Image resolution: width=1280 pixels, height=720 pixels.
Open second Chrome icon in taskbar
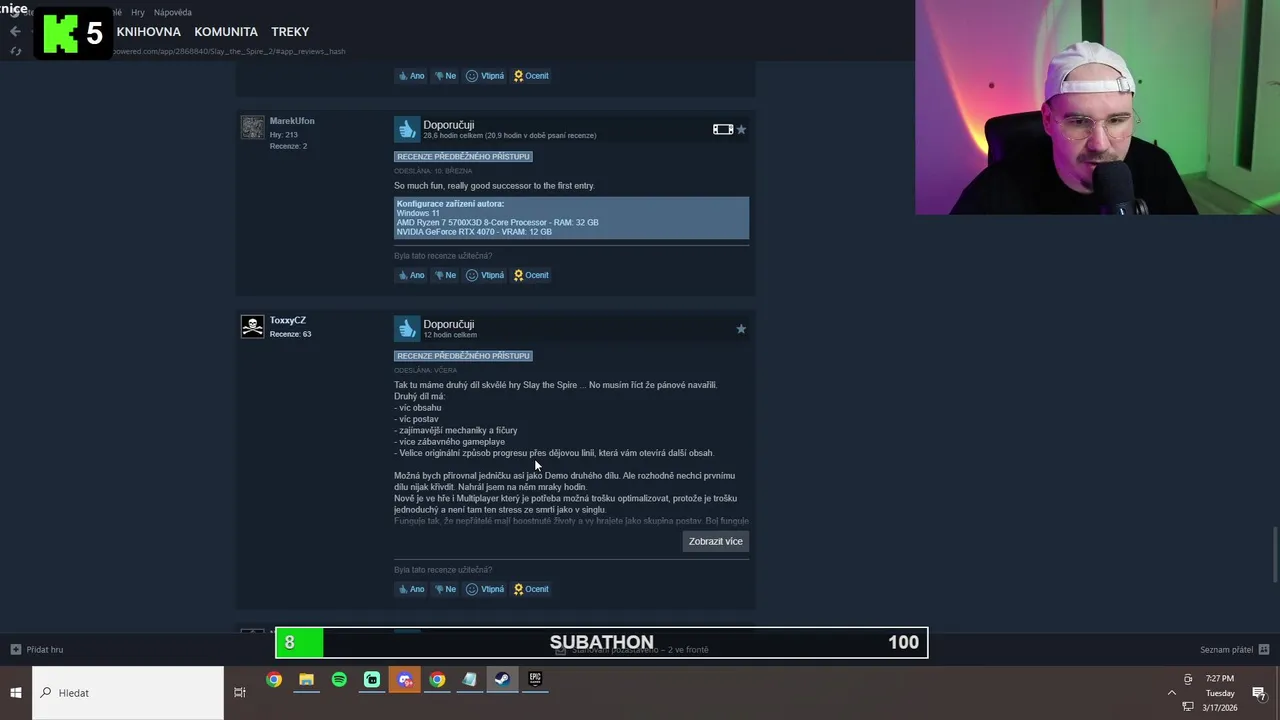pyautogui.click(x=437, y=680)
